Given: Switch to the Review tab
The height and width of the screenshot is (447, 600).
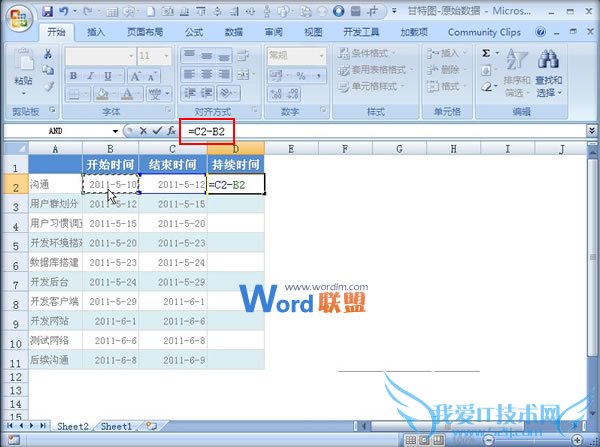Looking at the screenshot, I should coord(274,32).
